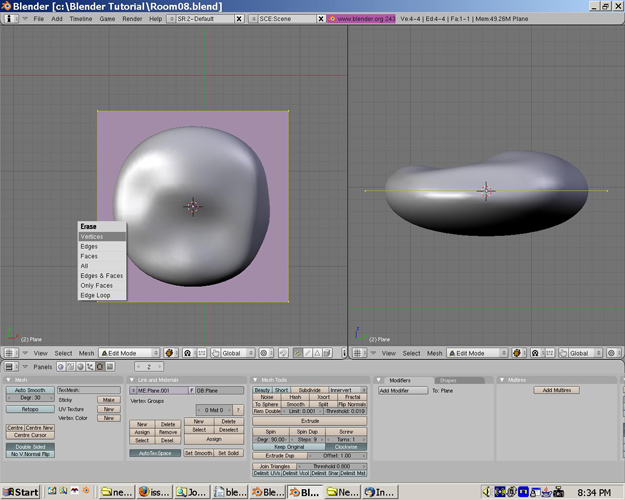
Task: Enable the Auto Smooth toggle
Action: pyautogui.click(x=30, y=390)
